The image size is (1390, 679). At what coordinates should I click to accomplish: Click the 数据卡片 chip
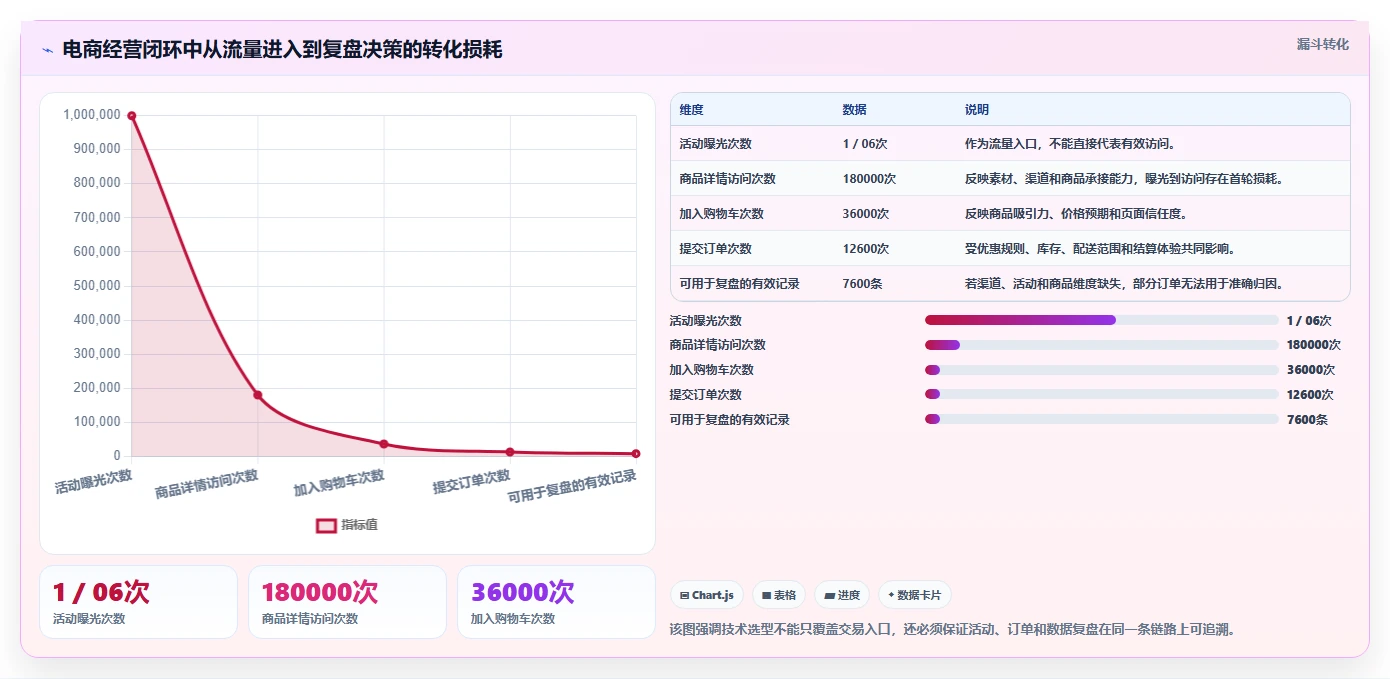[915, 595]
